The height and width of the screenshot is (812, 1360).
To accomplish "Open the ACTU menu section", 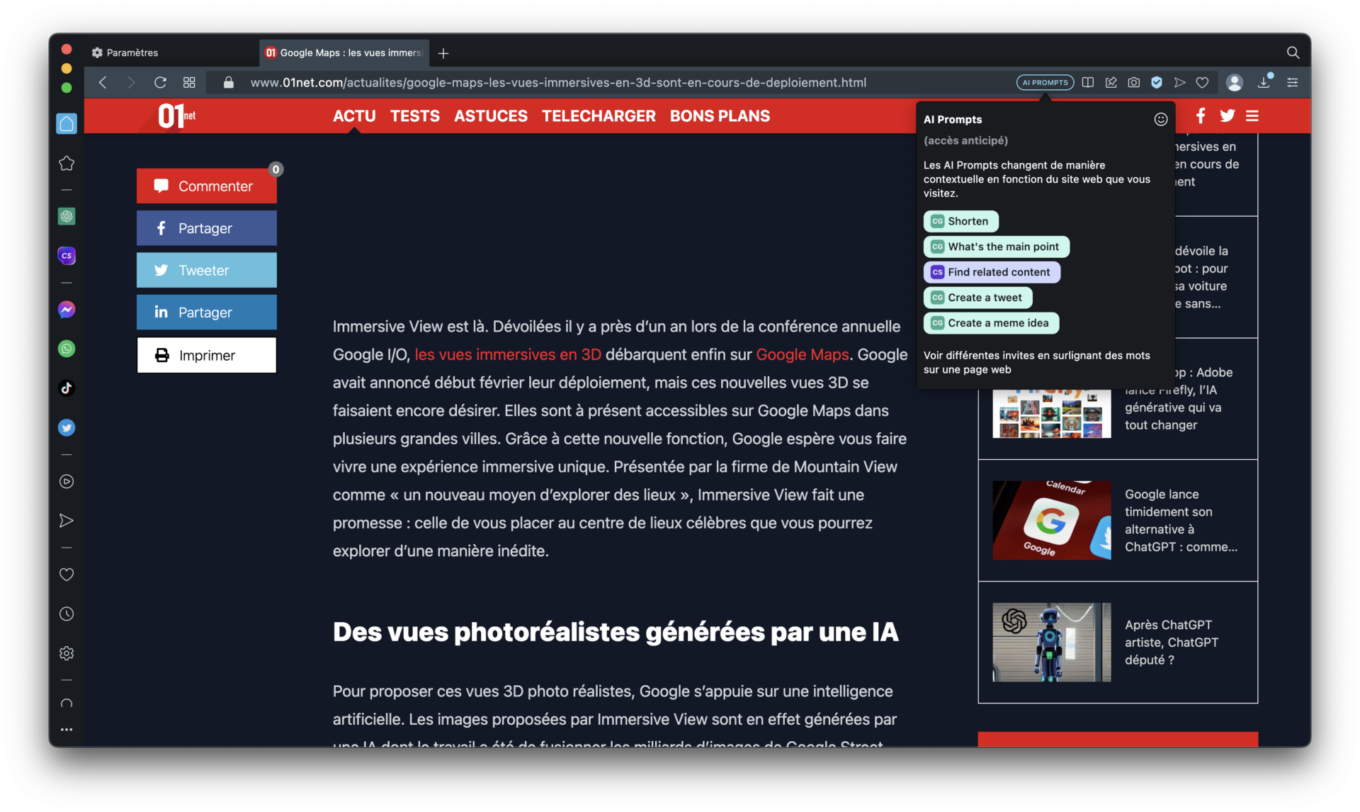I will pos(354,116).
